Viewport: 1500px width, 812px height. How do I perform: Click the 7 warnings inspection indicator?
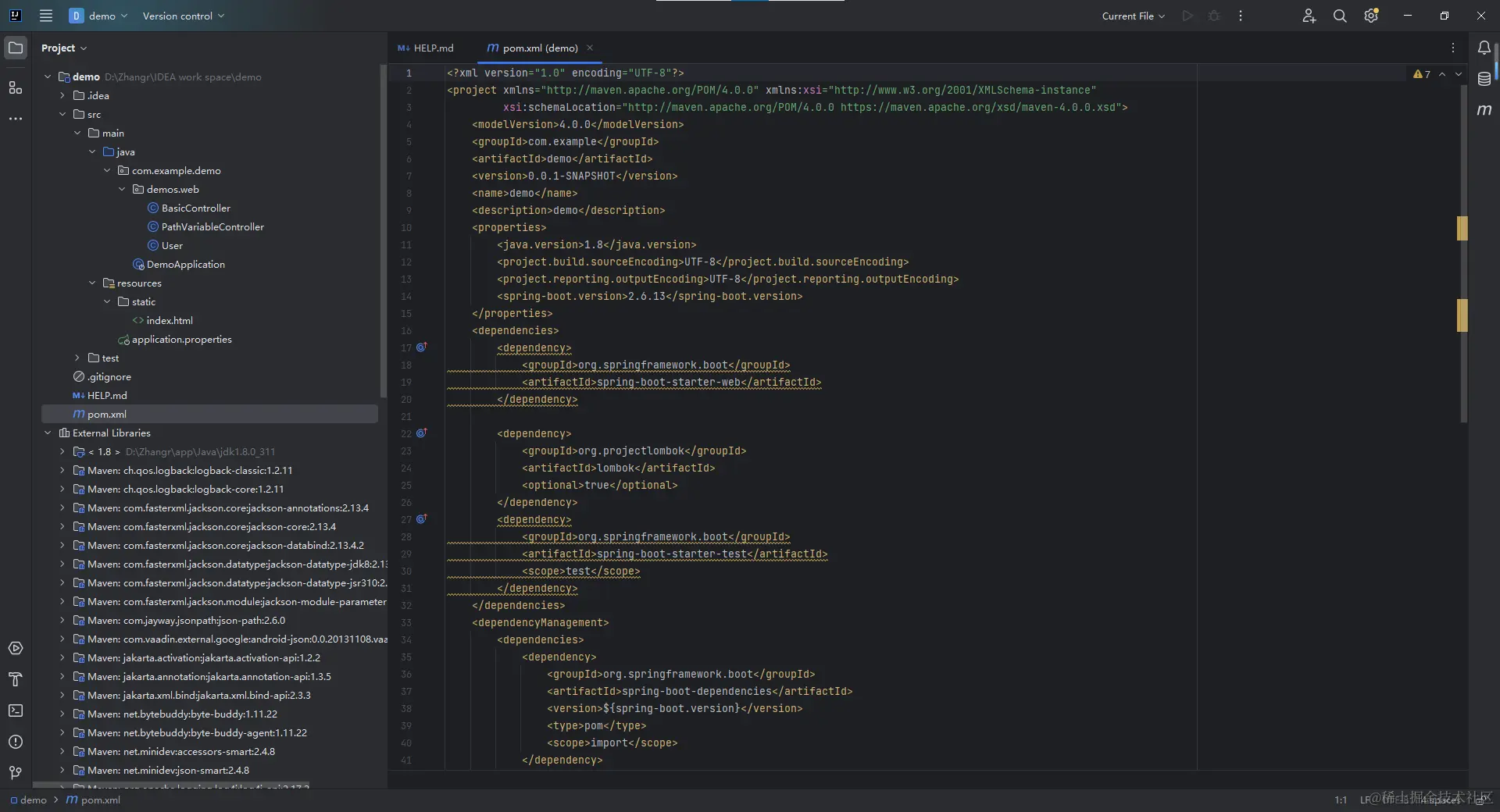tap(1422, 74)
